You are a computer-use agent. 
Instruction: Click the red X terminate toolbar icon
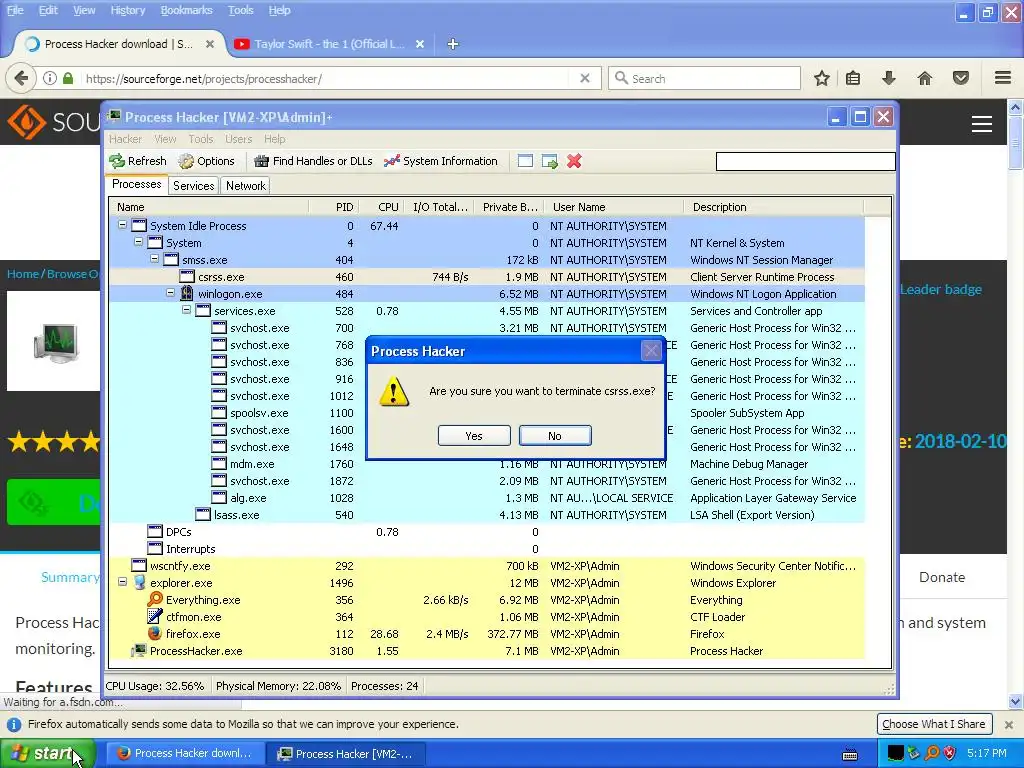(x=574, y=161)
